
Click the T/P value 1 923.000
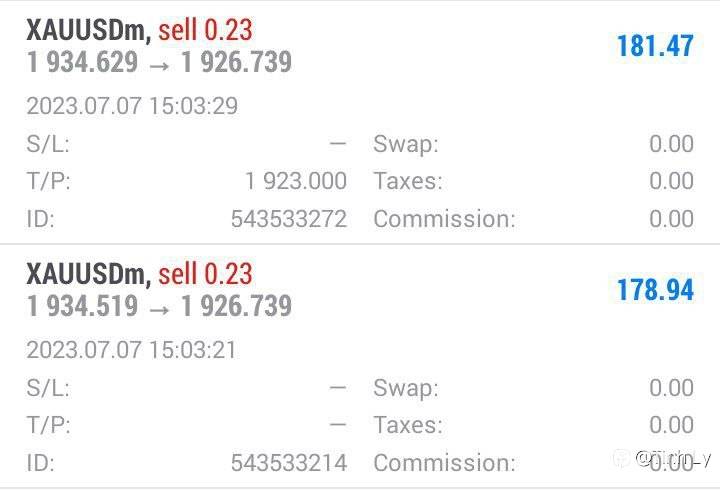pyautogui.click(x=296, y=181)
